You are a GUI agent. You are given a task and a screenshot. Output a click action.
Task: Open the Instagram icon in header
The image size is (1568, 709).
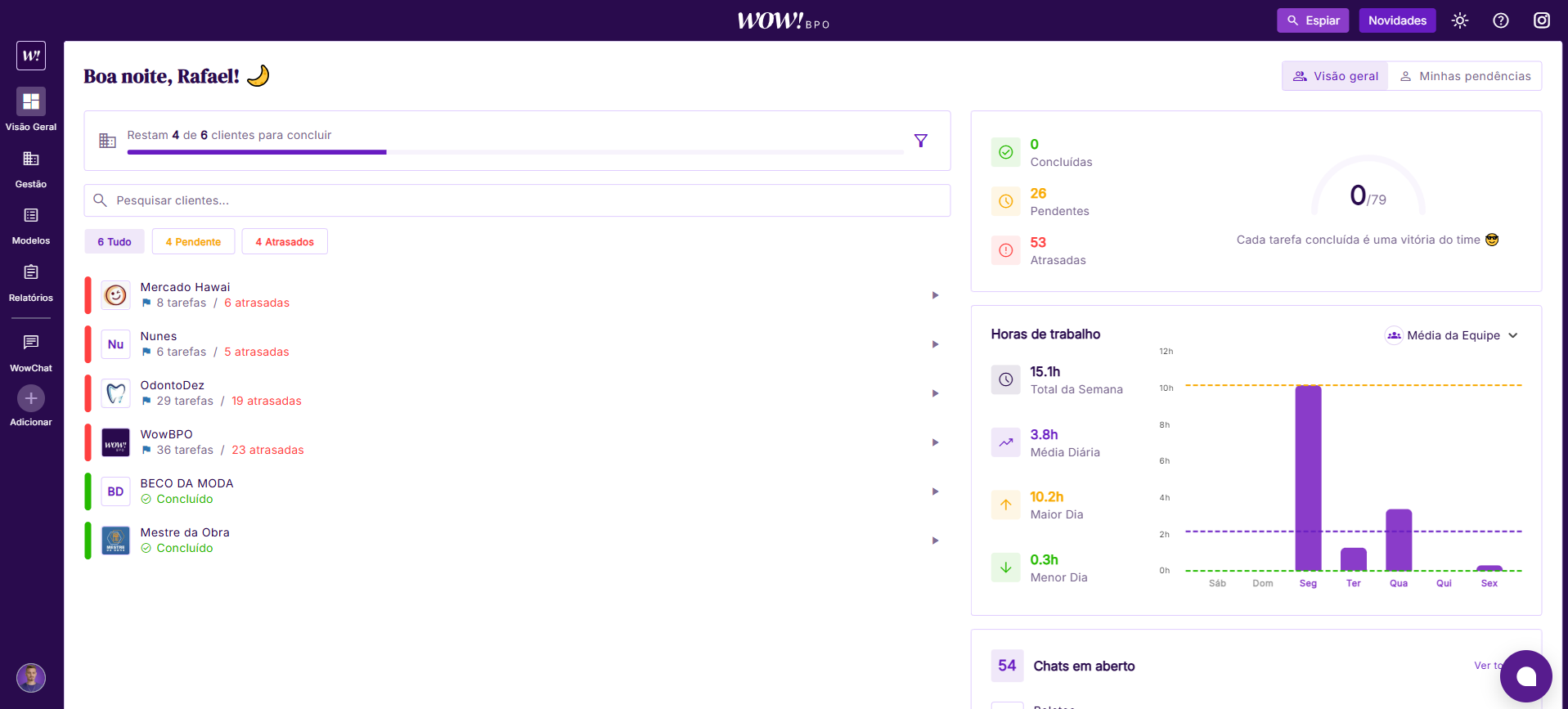(x=1541, y=20)
